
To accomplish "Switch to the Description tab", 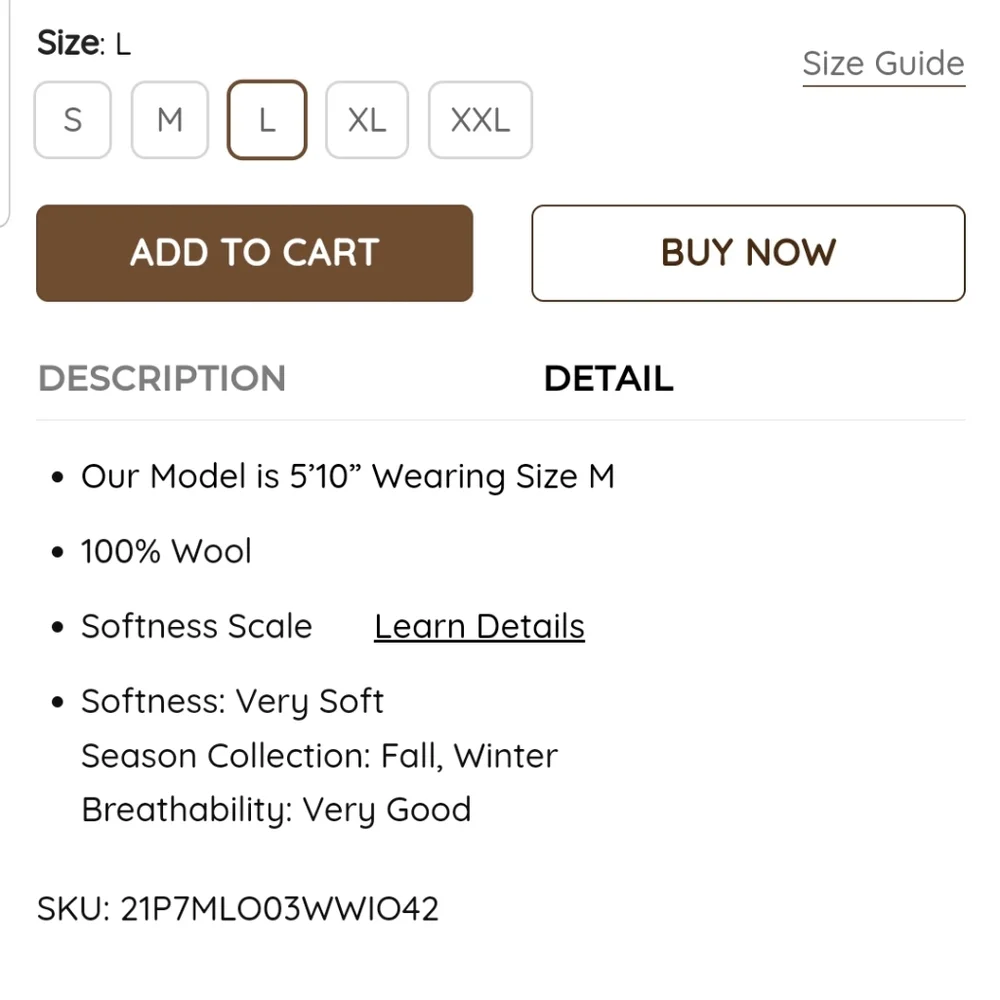I will click(x=162, y=379).
